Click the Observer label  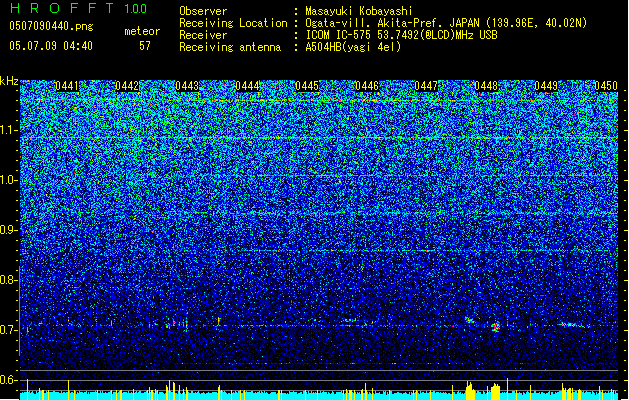(203, 11)
